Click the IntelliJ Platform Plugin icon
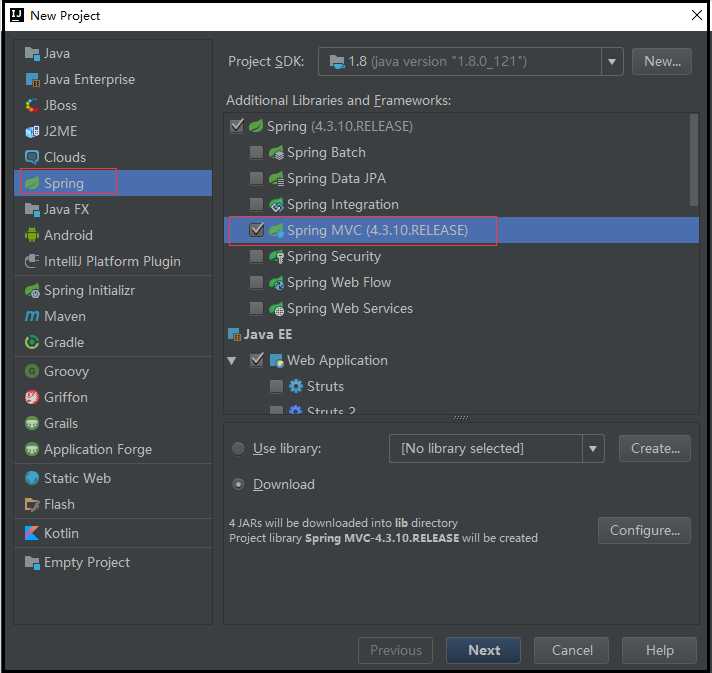The height and width of the screenshot is (673, 712). pos(32,261)
